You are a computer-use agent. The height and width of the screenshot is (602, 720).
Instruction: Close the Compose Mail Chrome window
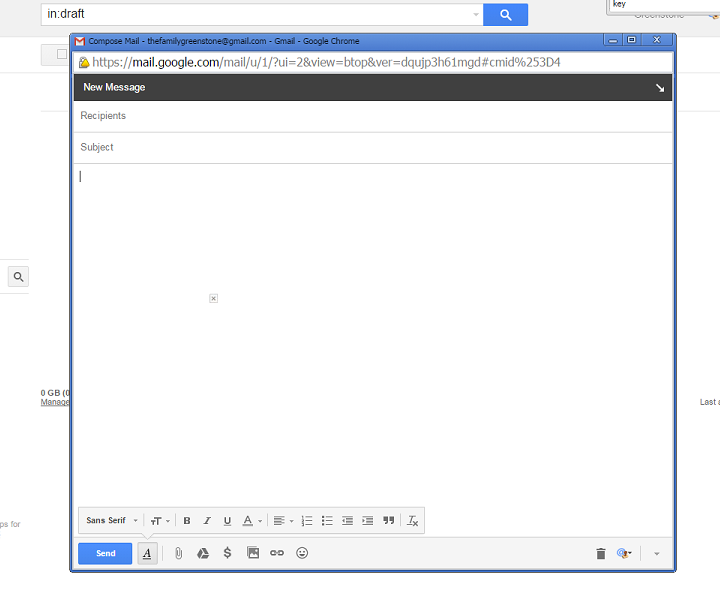point(657,40)
